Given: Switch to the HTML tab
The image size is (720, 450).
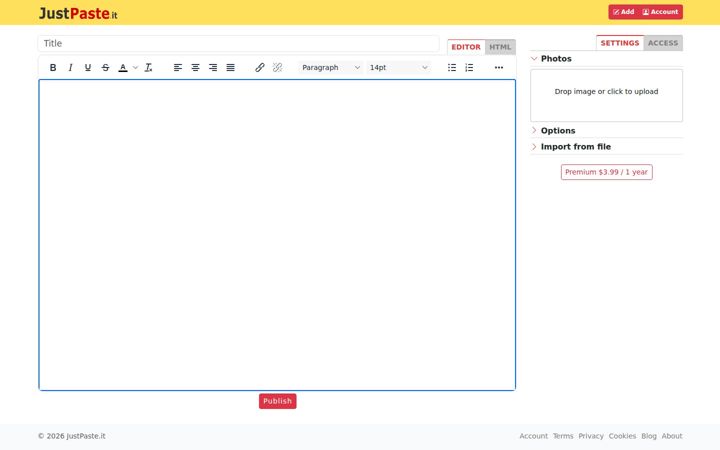Looking at the screenshot, I should (x=500, y=47).
